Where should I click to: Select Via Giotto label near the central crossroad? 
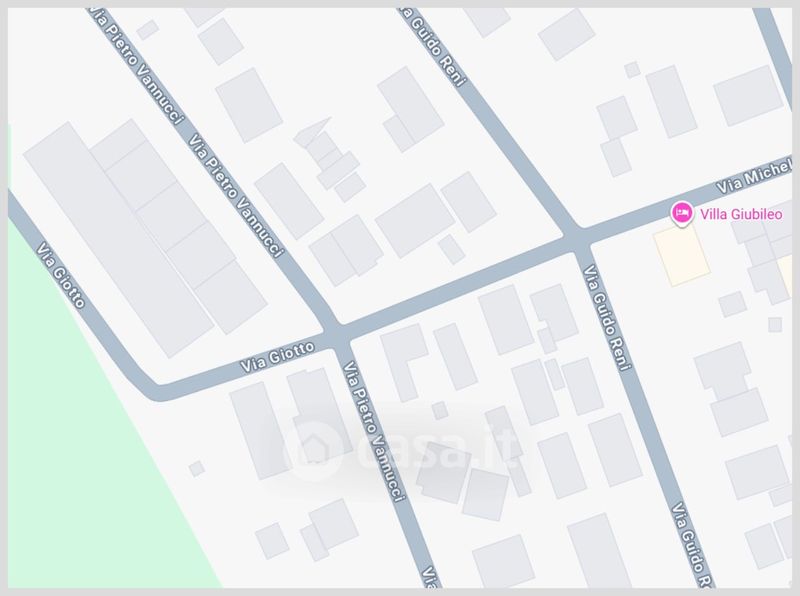278,357
